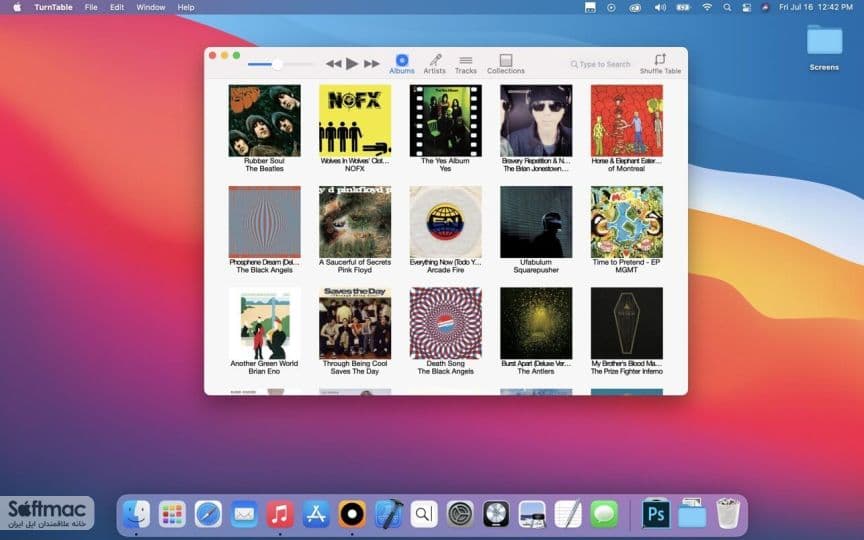Open Mail from the Dock

point(244,514)
